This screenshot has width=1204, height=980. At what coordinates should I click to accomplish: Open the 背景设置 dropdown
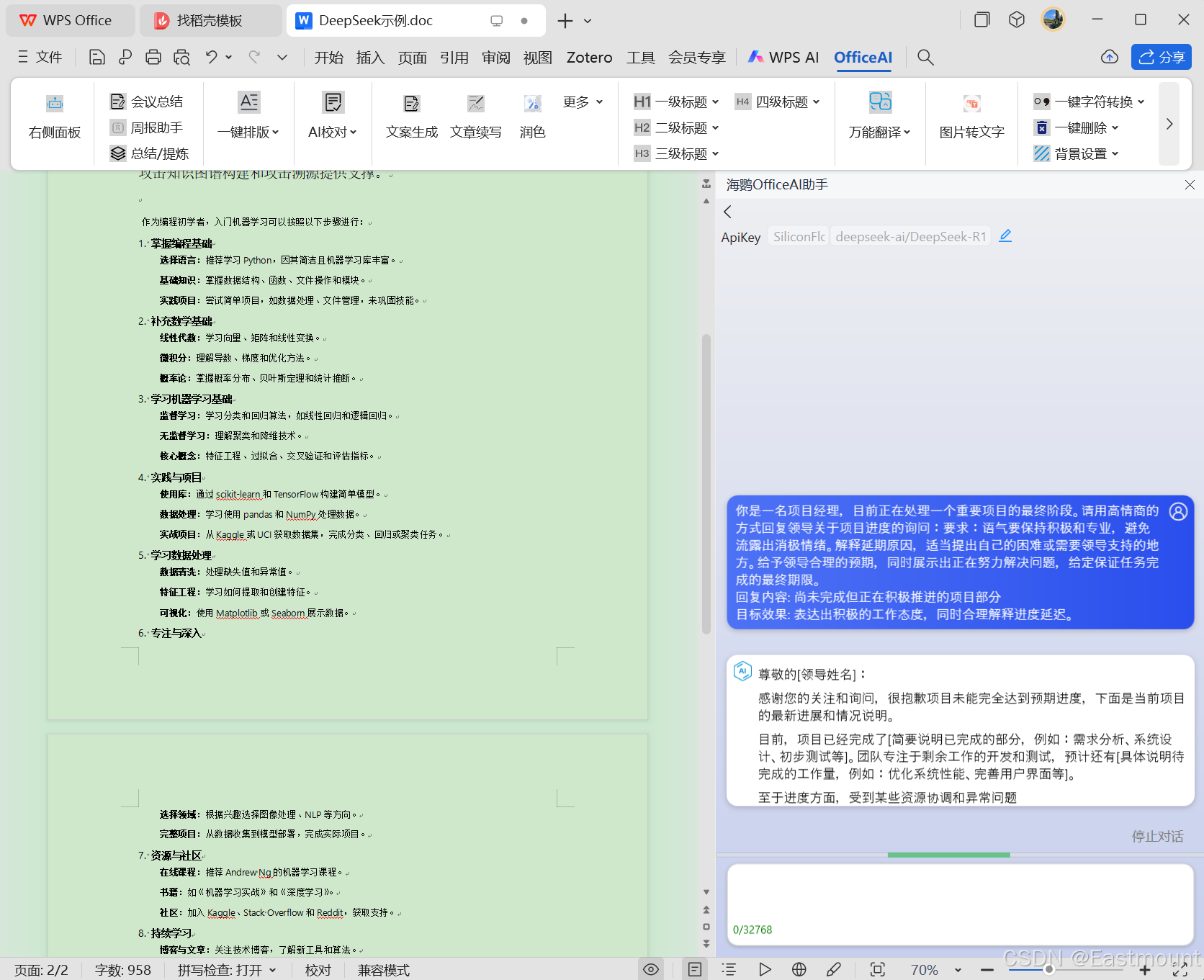pyautogui.click(x=1077, y=153)
